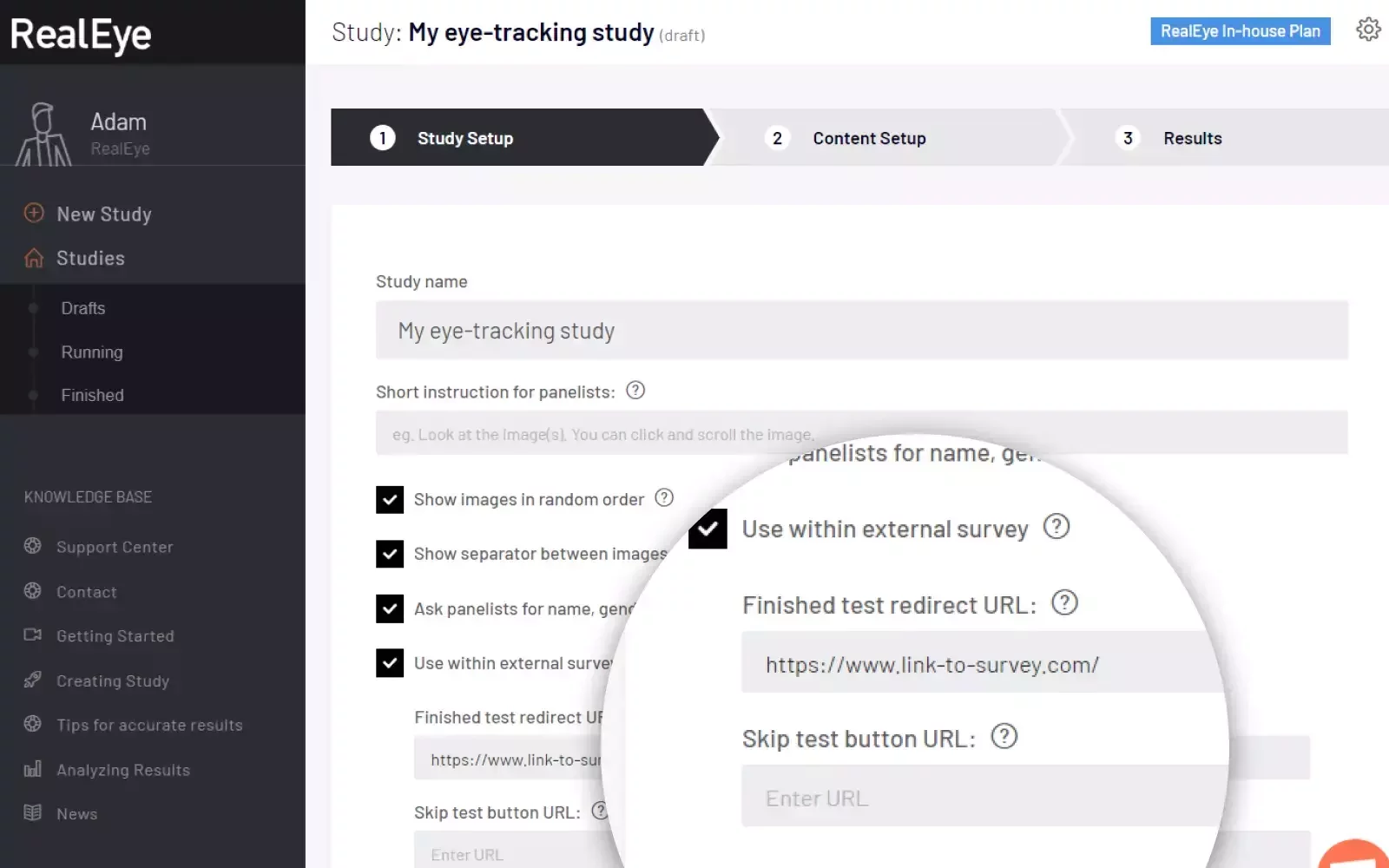This screenshot has height=868, width=1389.
Task: Click the News newspaper icon
Action: [x=33, y=813]
